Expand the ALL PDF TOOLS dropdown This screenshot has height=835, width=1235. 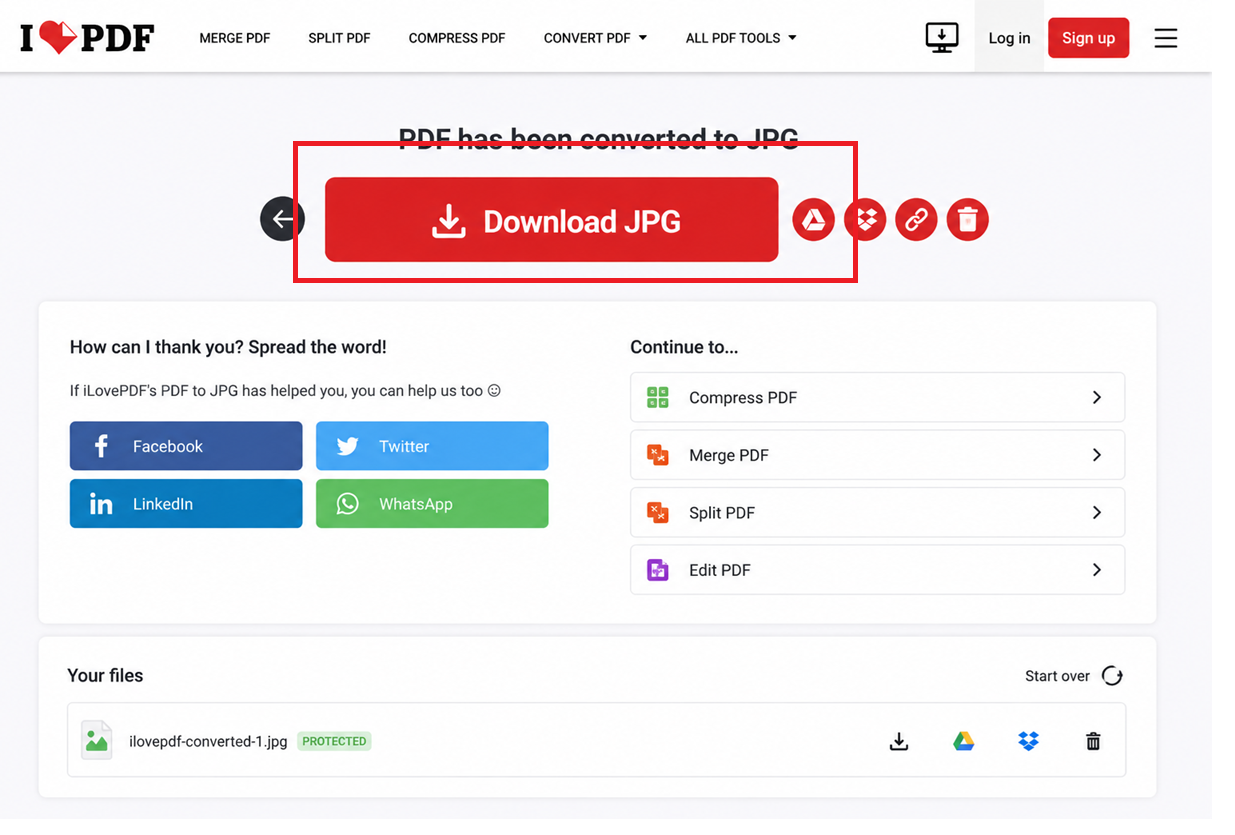click(x=741, y=38)
